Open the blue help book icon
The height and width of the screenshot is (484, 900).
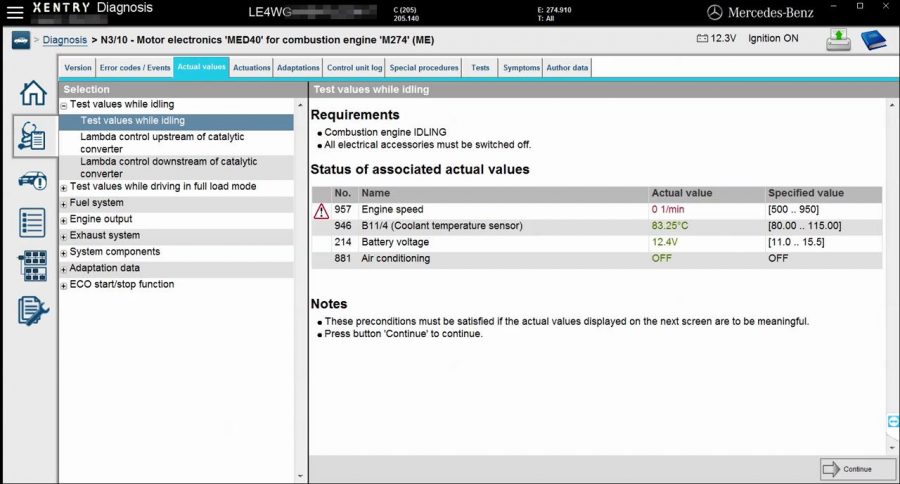[874, 40]
